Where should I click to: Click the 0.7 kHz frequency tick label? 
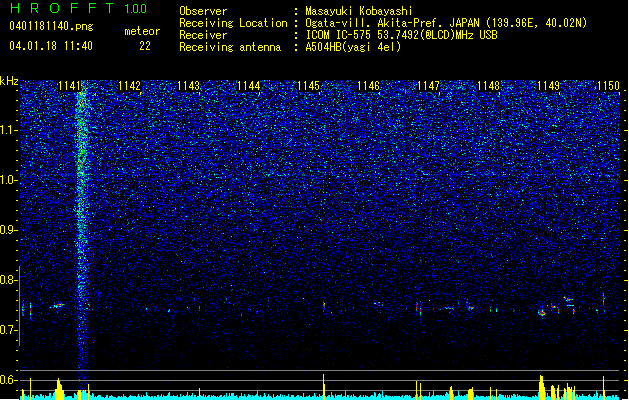(x=8, y=330)
